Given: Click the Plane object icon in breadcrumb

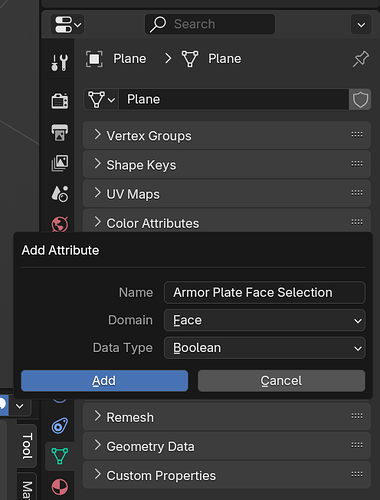Looking at the screenshot, I should tap(94, 59).
